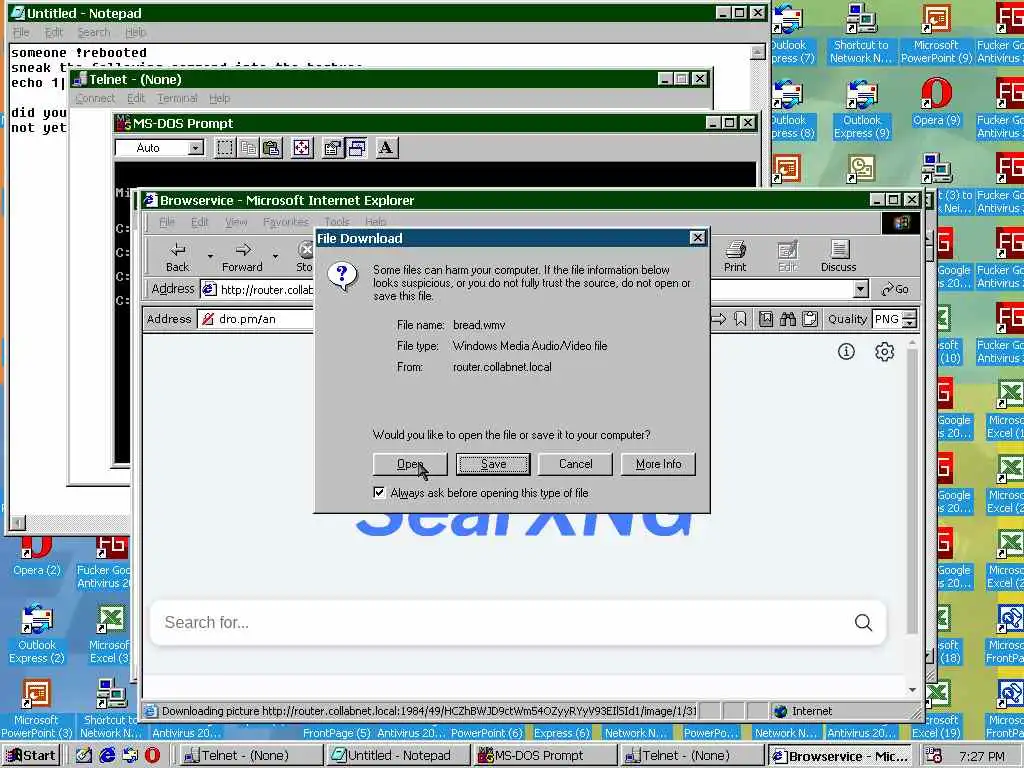Toggle the Background icon in MS-DOS toolbar
Screen dimensions: 1024x768
[x=356, y=148]
